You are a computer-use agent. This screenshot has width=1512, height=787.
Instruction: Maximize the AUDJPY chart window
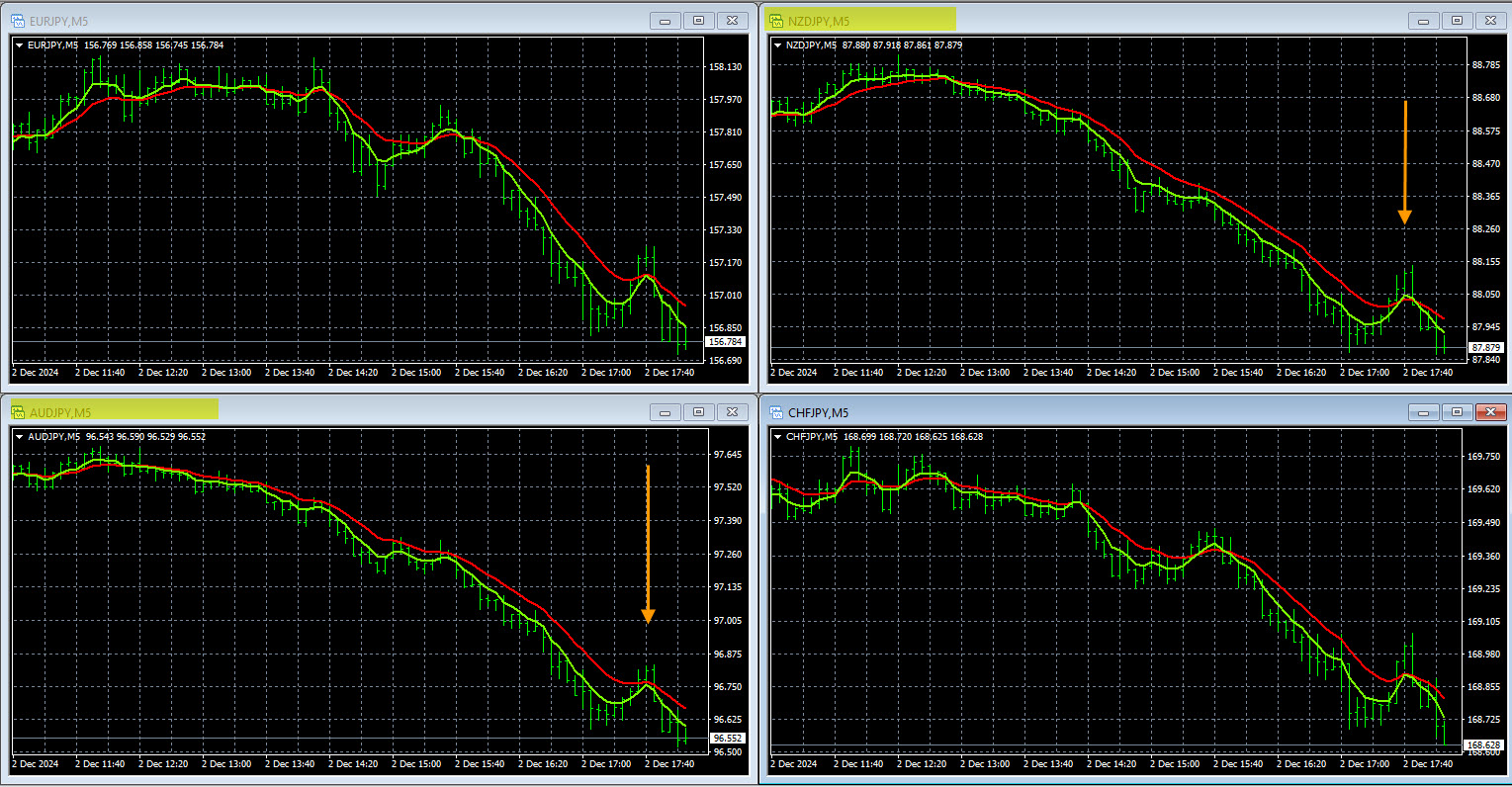tap(698, 411)
